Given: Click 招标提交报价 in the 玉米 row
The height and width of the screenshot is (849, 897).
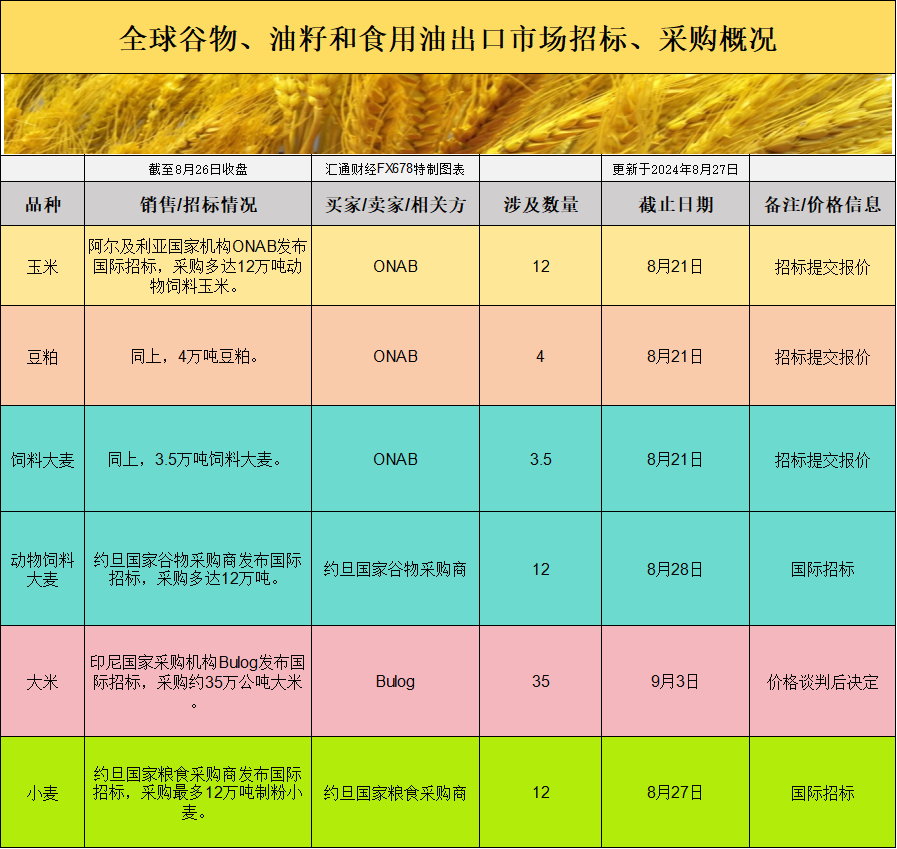Looking at the screenshot, I should click(823, 266).
